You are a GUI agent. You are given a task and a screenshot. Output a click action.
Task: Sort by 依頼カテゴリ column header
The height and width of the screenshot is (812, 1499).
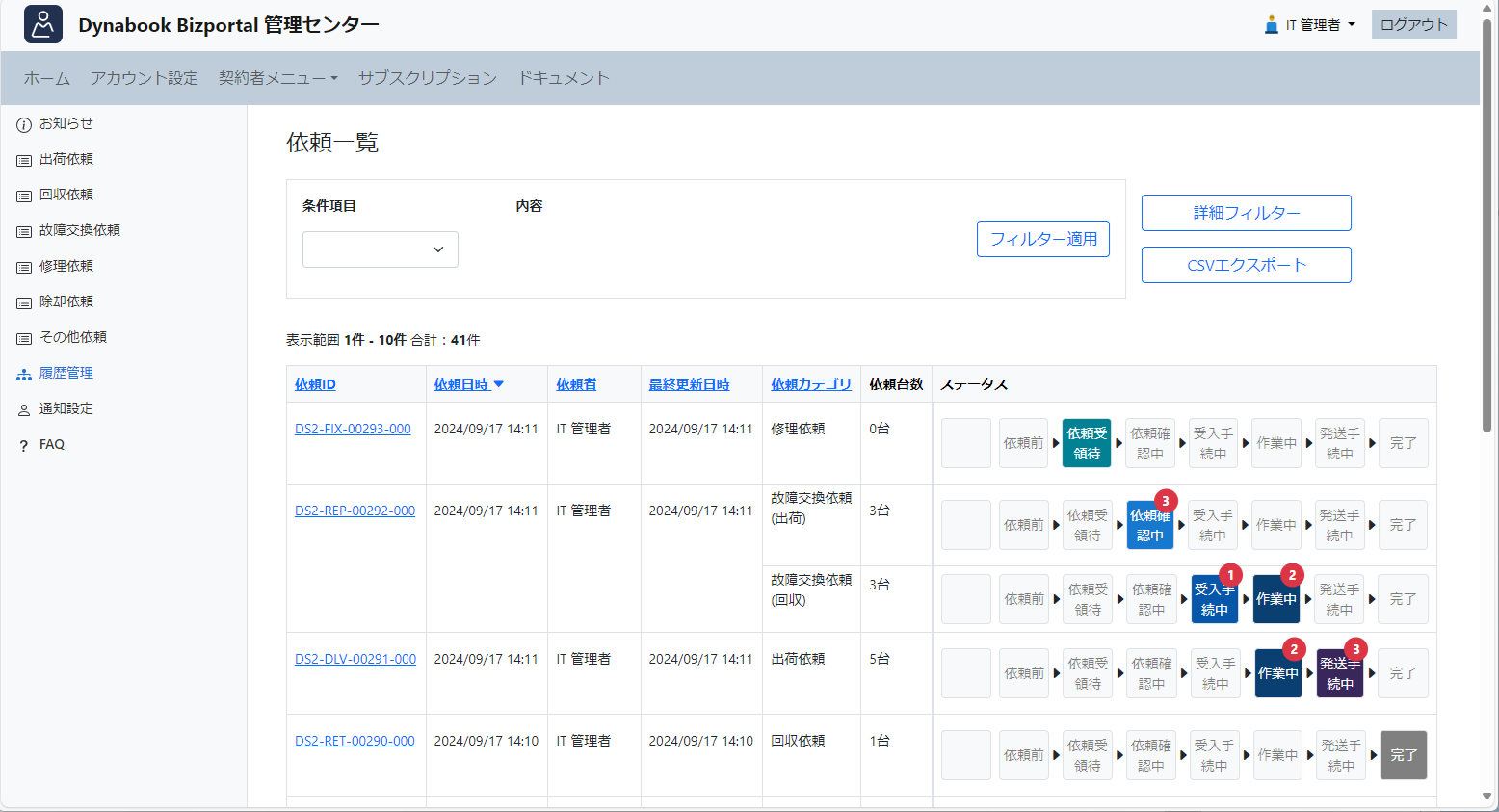[x=811, y=384]
